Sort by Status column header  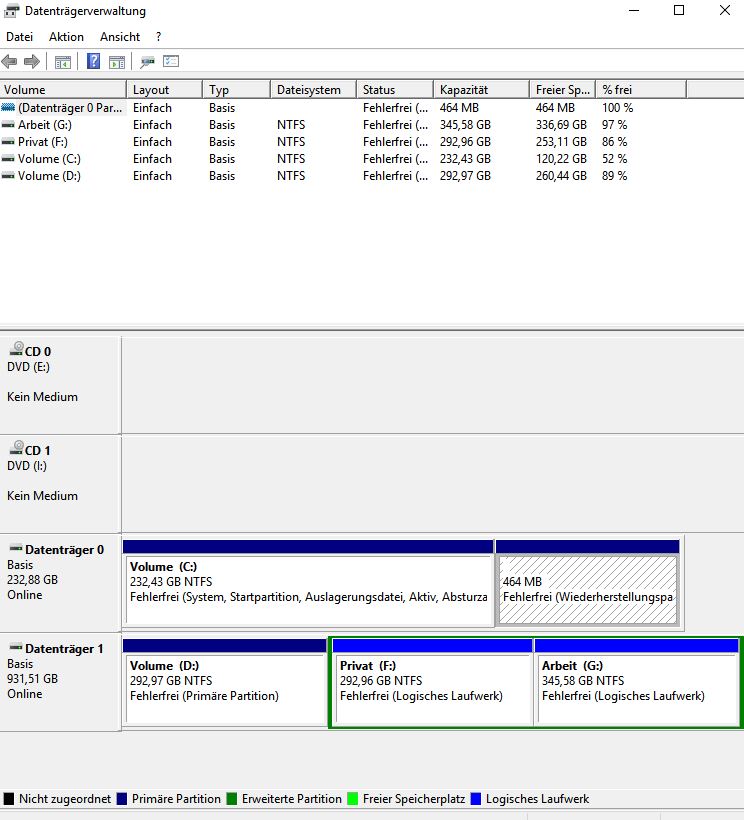(395, 89)
